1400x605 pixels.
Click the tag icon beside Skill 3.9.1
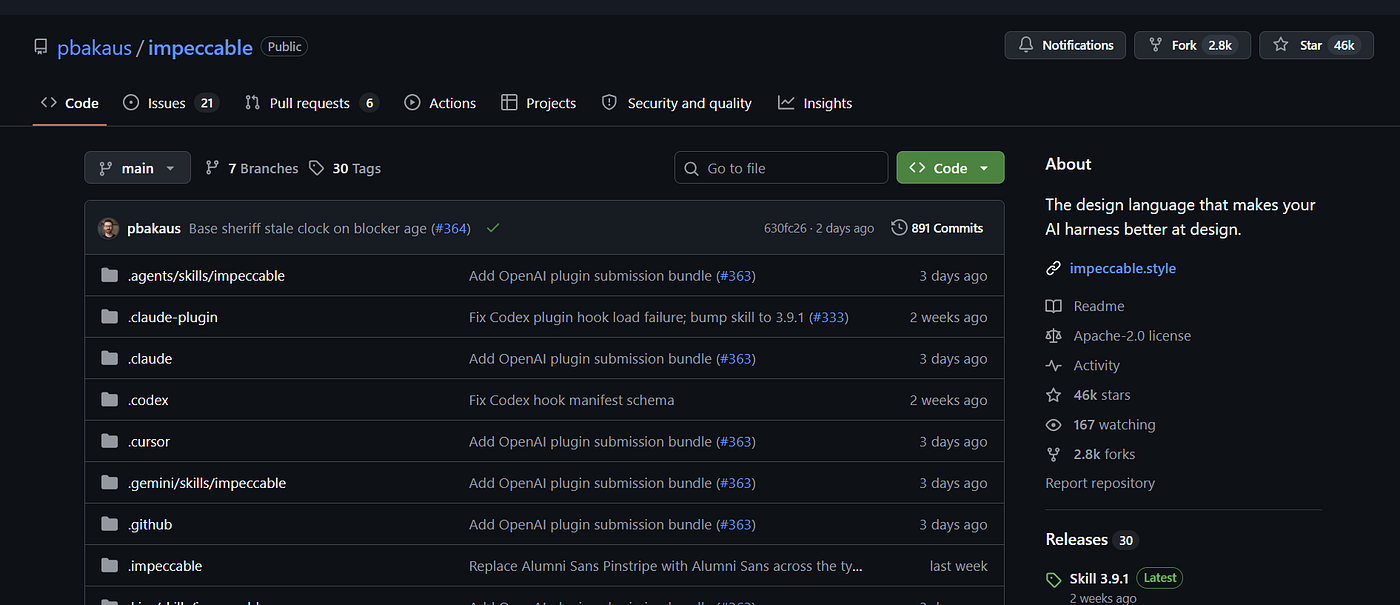tap(1053, 579)
